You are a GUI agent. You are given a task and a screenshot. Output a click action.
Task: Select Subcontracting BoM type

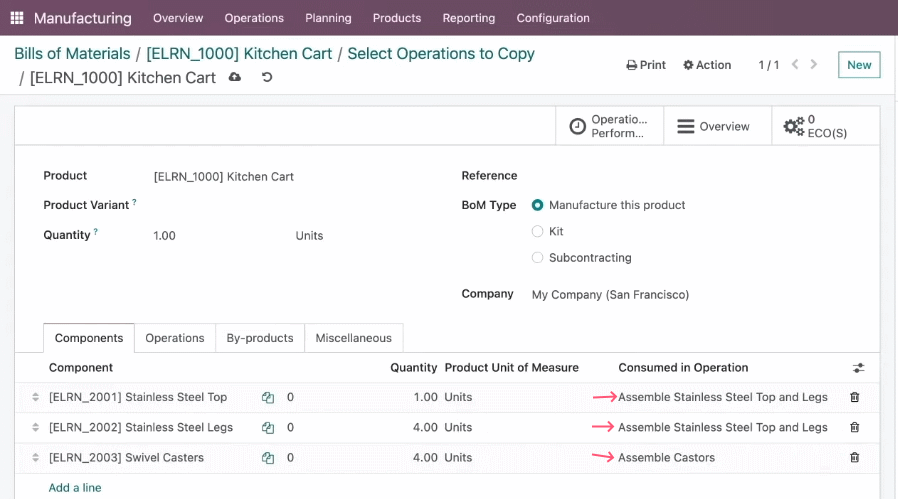click(537, 258)
